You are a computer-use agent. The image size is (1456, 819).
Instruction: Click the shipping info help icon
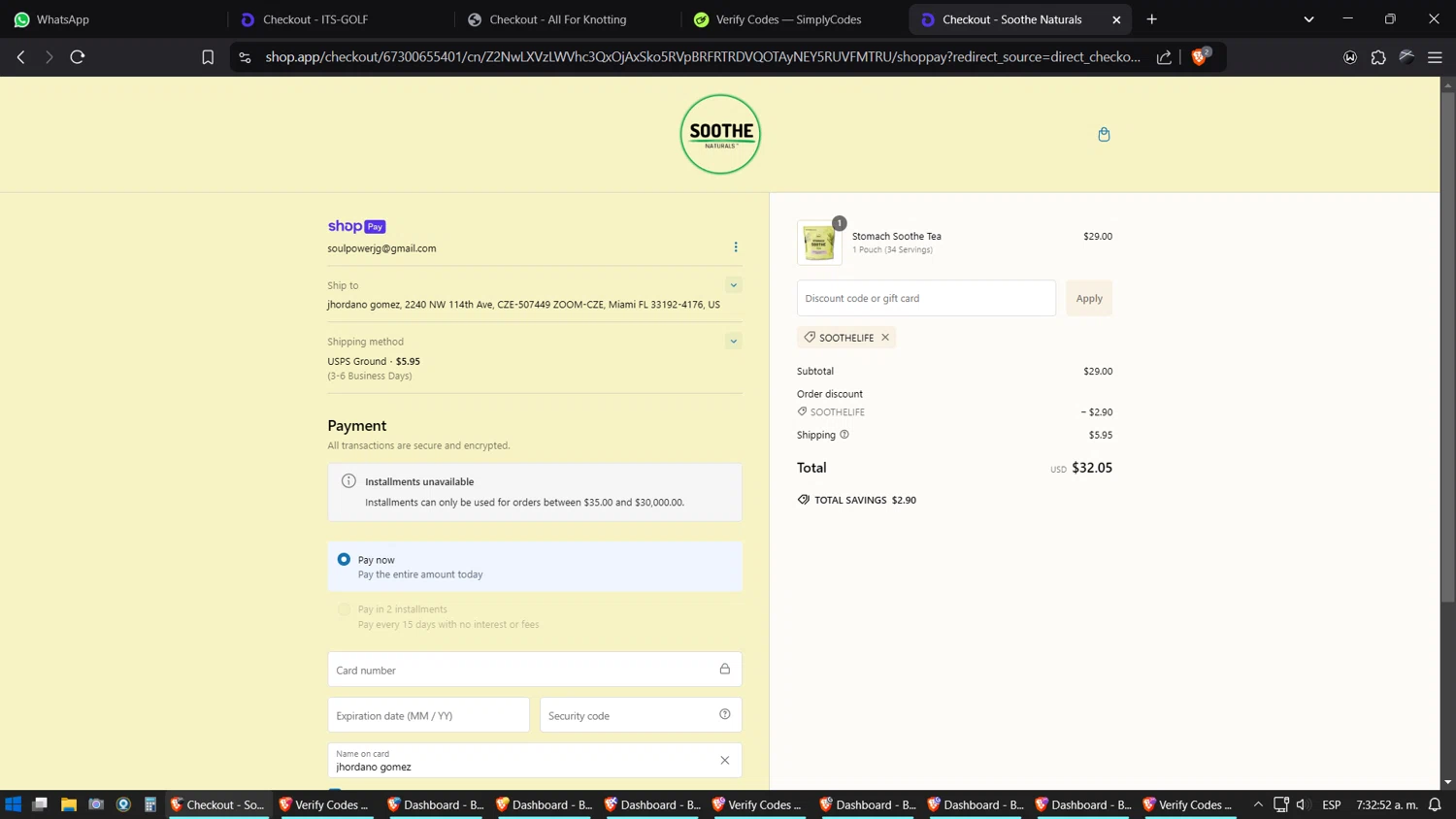coord(844,435)
